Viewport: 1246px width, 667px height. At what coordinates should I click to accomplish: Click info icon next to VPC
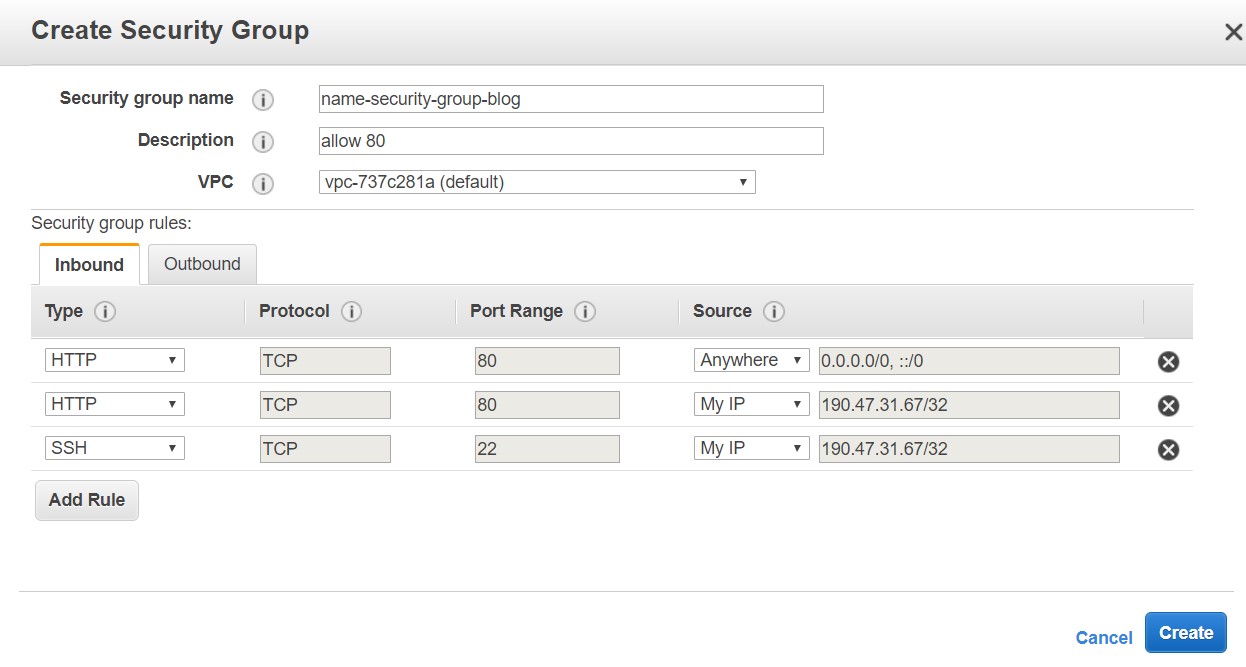[263, 184]
